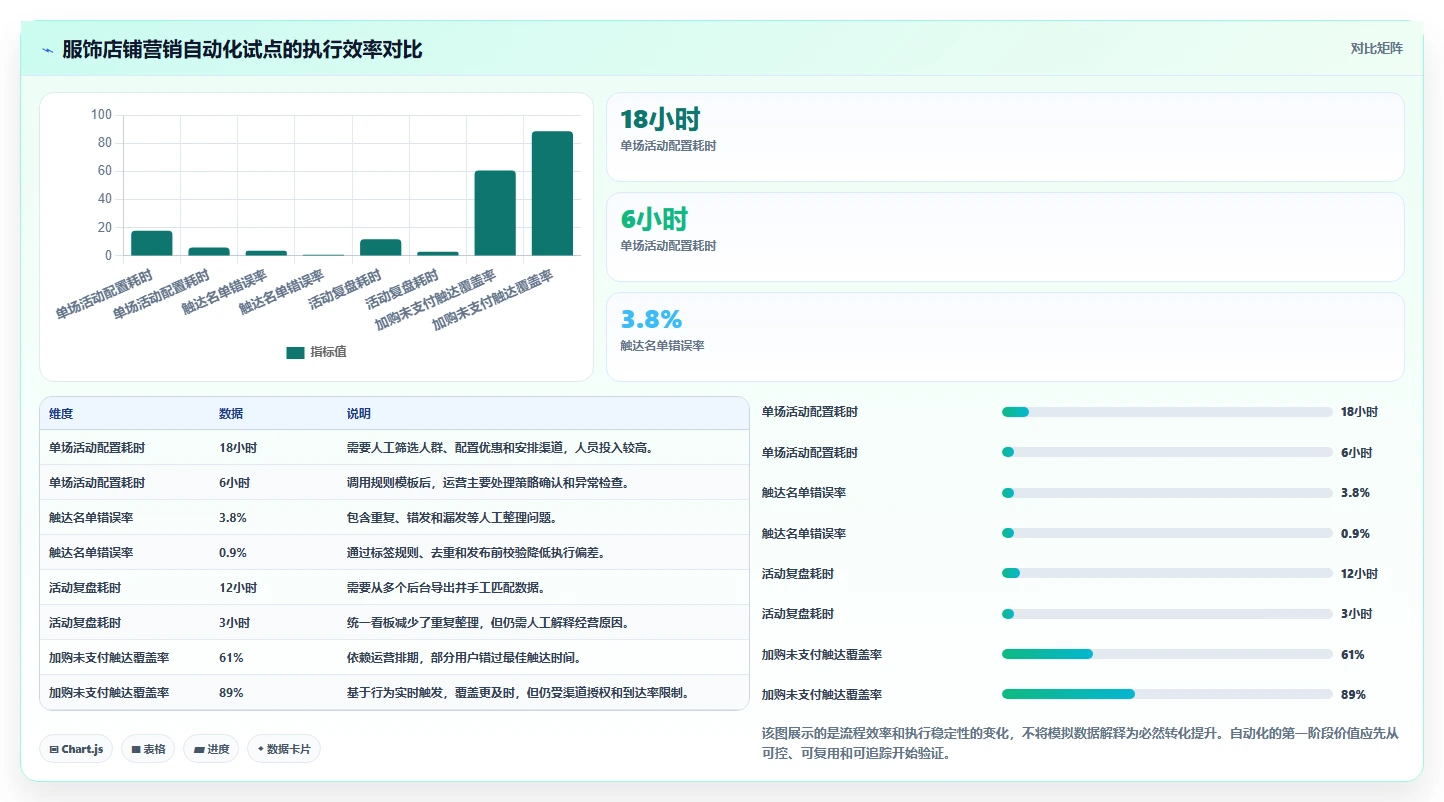Select the 表格 chip below the table
Viewport: 1444px width, 802px height.
pos(148,749)
